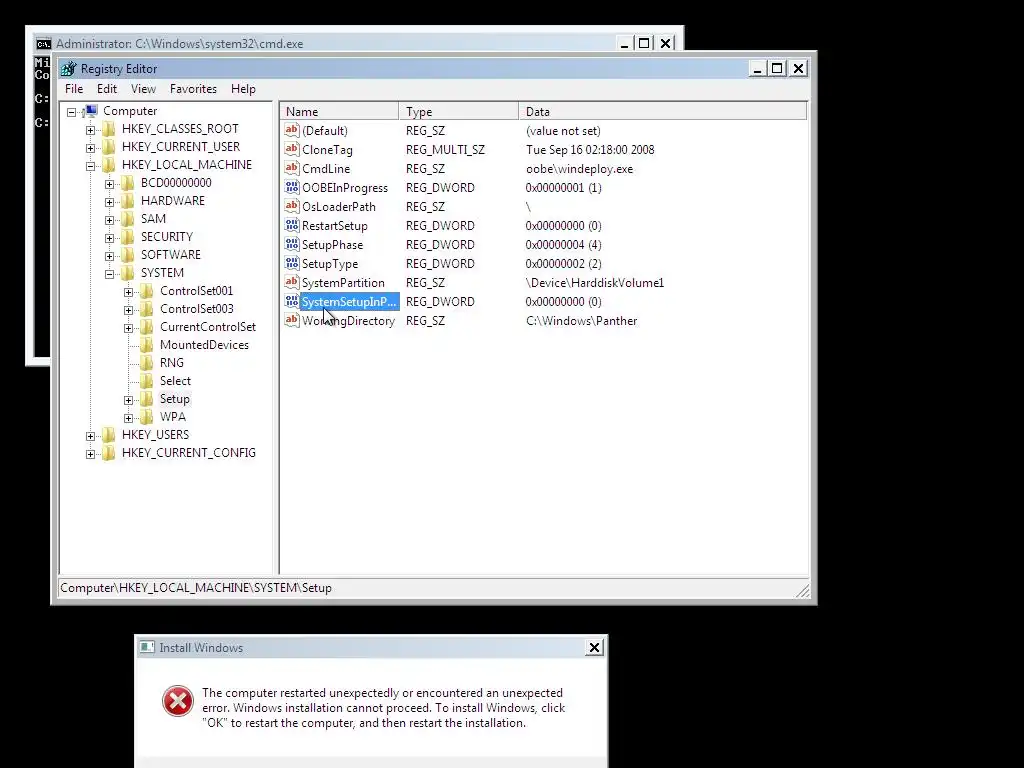Collapse the SYSTEM key
This screenshot has height=768, width=1024.
click(109, 274)
